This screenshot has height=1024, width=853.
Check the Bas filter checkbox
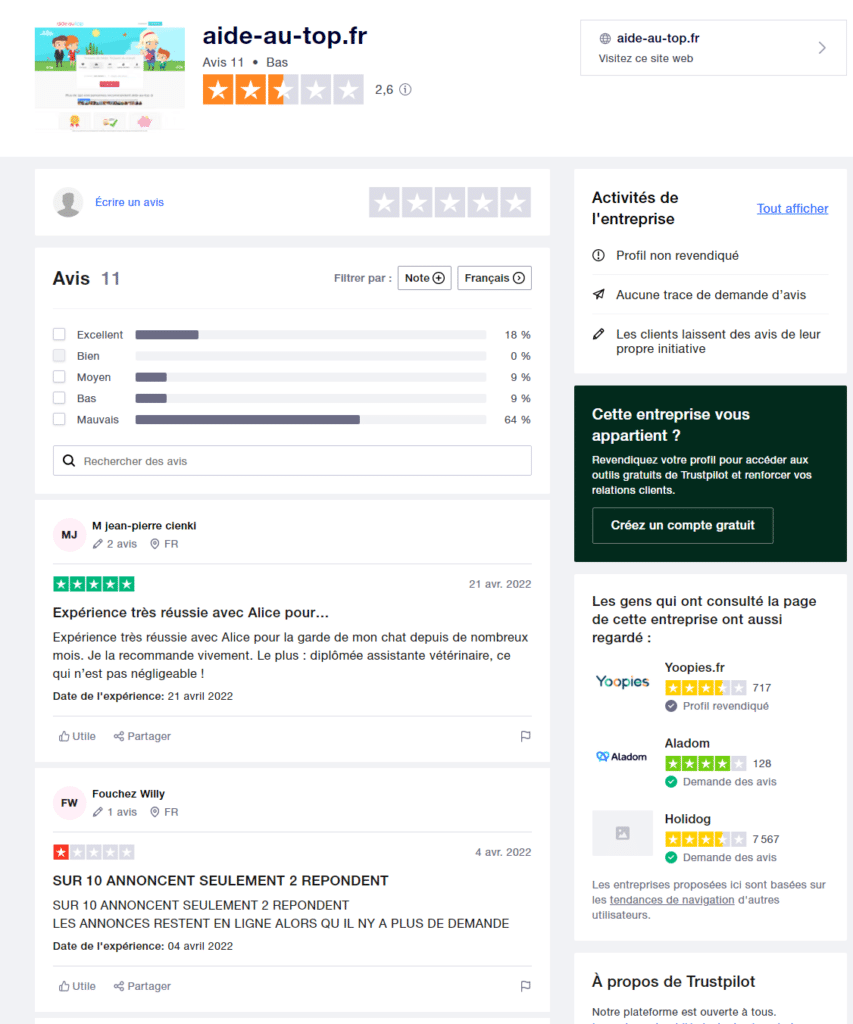[x=59, y=398]
